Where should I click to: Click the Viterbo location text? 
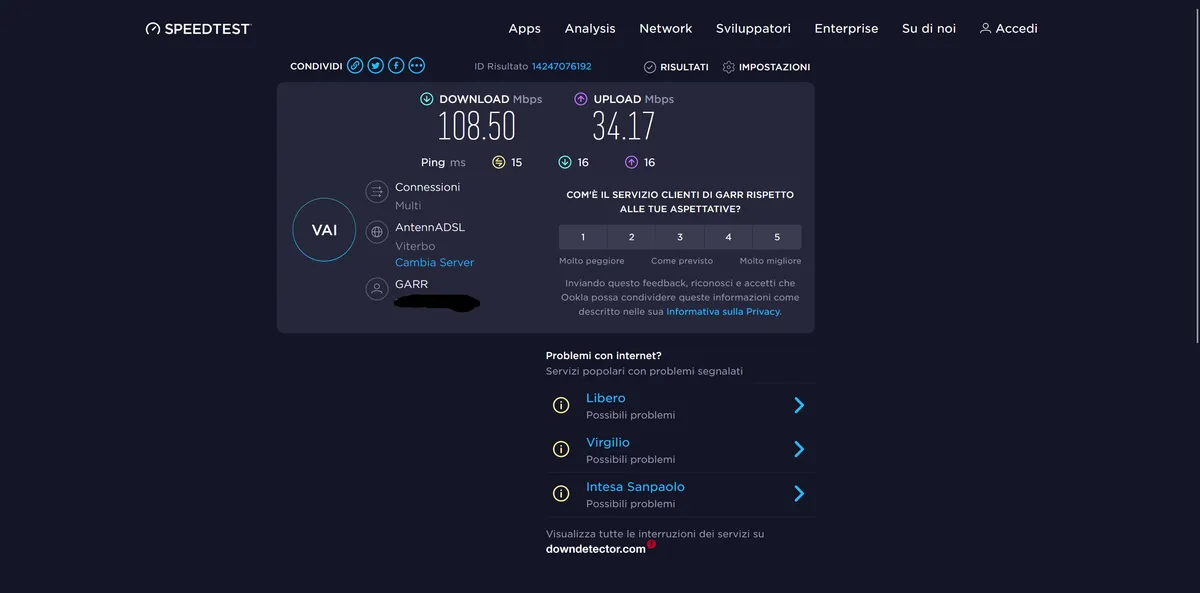pos(415,246)
